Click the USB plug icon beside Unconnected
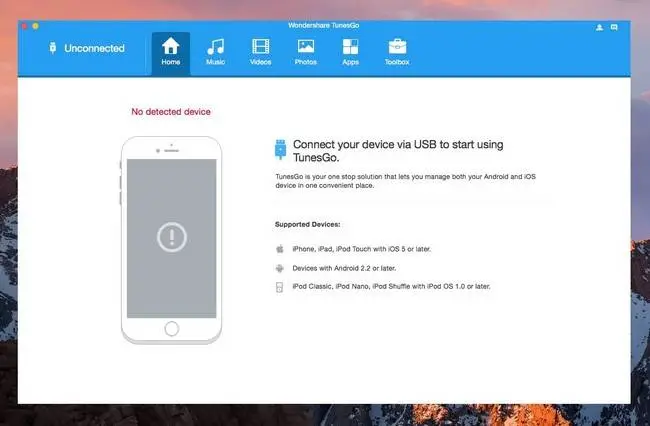650x426 pixels. click(53, 48)
